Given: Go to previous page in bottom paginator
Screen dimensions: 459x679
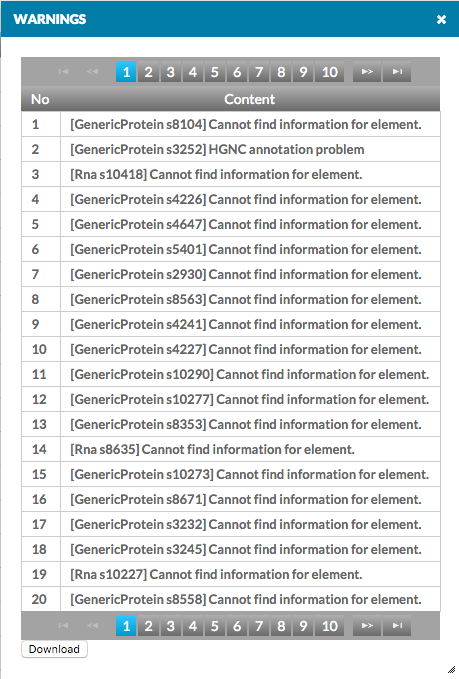Looking at the screenshot, I should point(92,625).
